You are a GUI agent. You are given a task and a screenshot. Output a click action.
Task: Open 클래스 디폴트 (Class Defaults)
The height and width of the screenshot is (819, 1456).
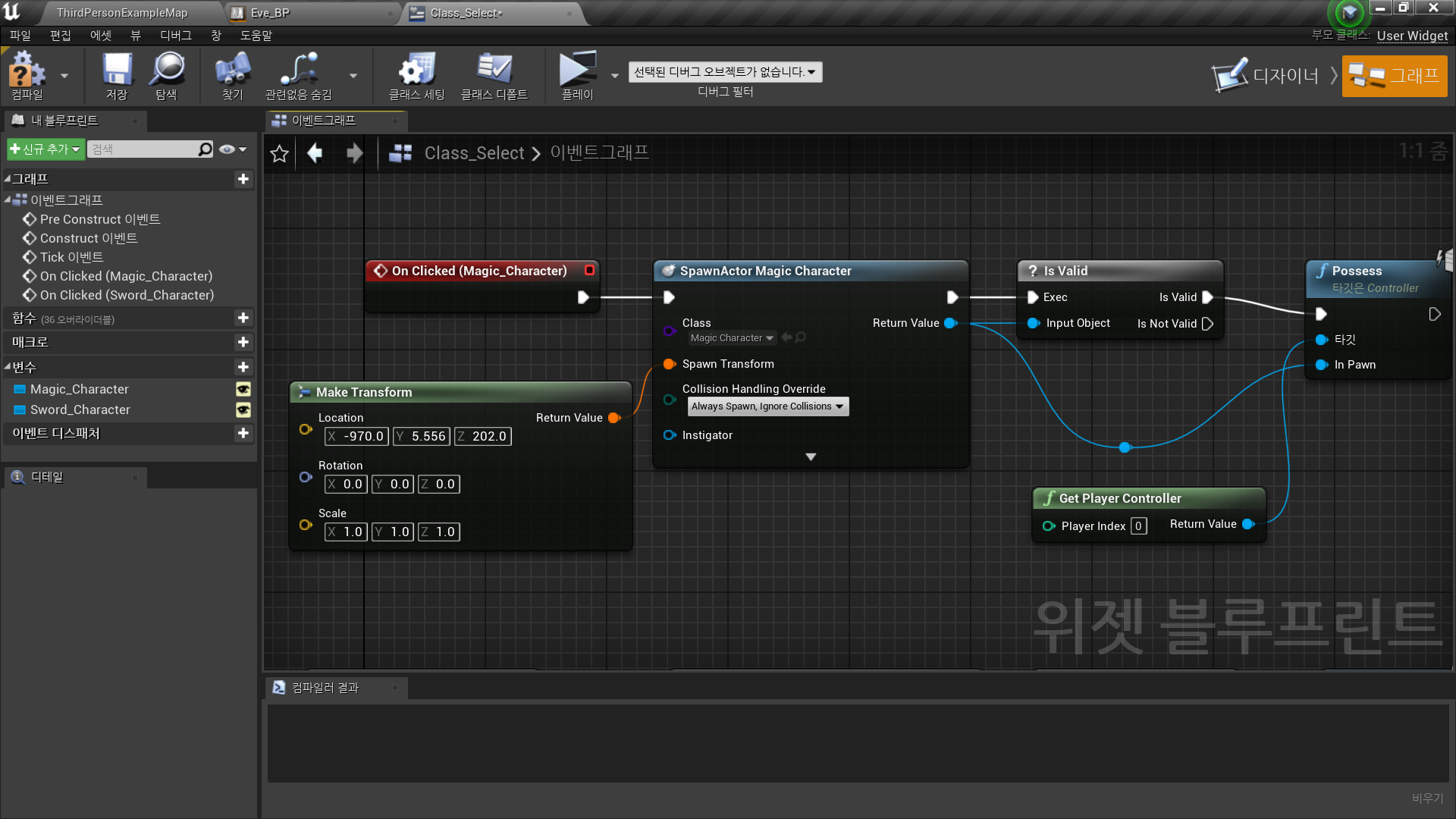click(494, 75)
